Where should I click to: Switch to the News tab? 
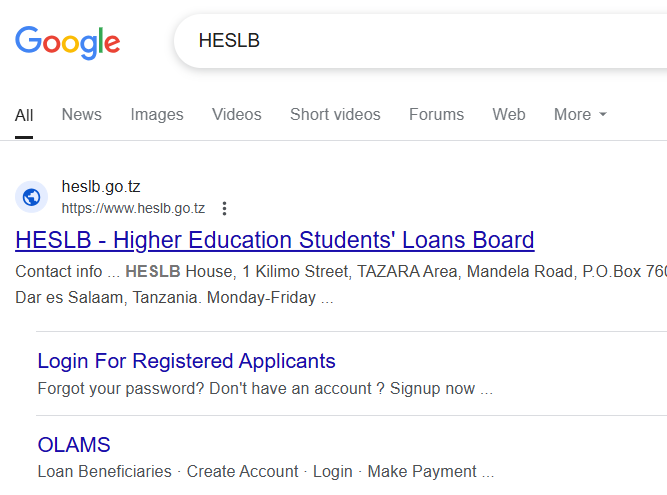point(82,114)
